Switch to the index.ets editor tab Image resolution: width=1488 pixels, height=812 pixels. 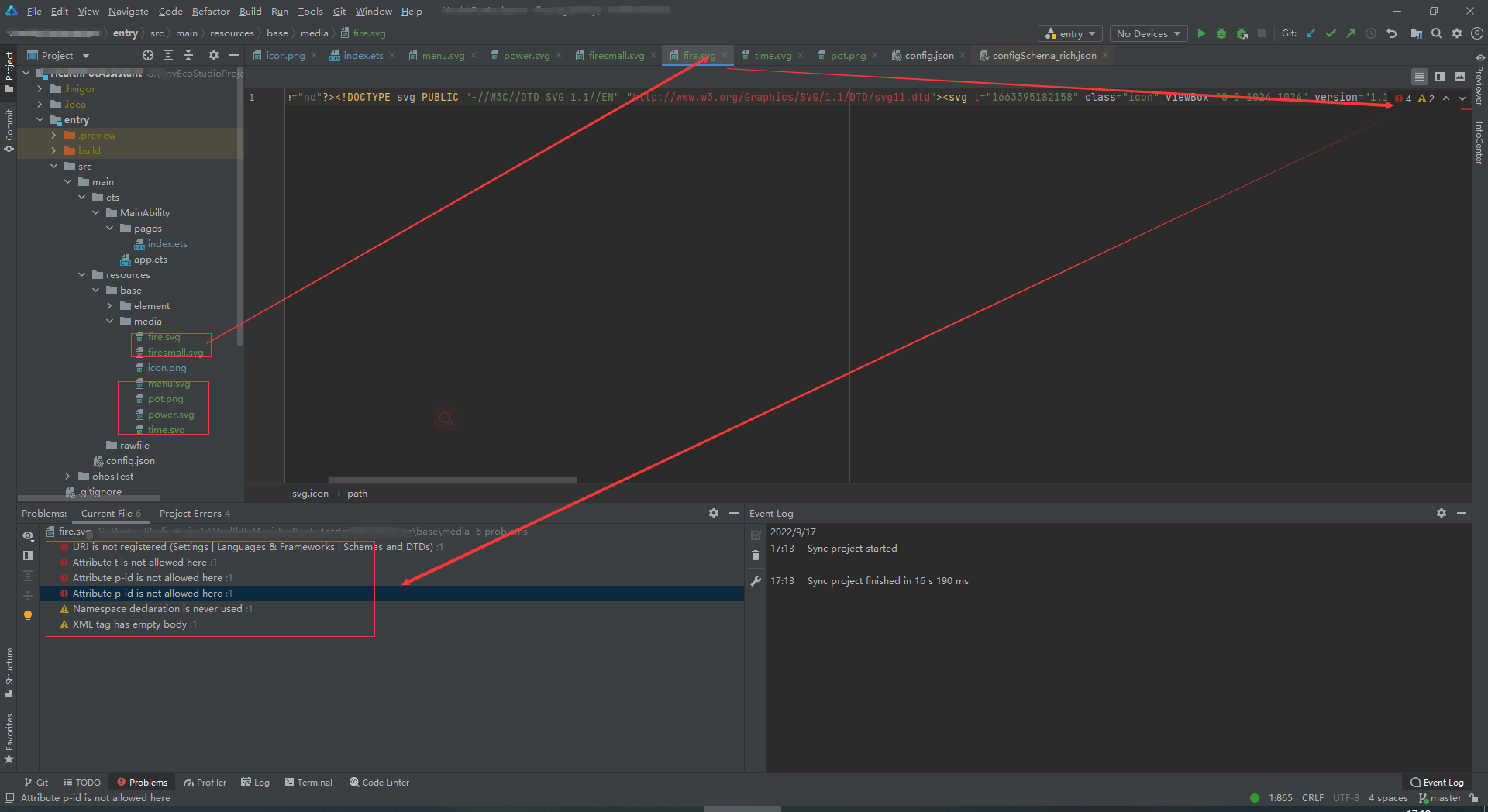pos(363,55)
